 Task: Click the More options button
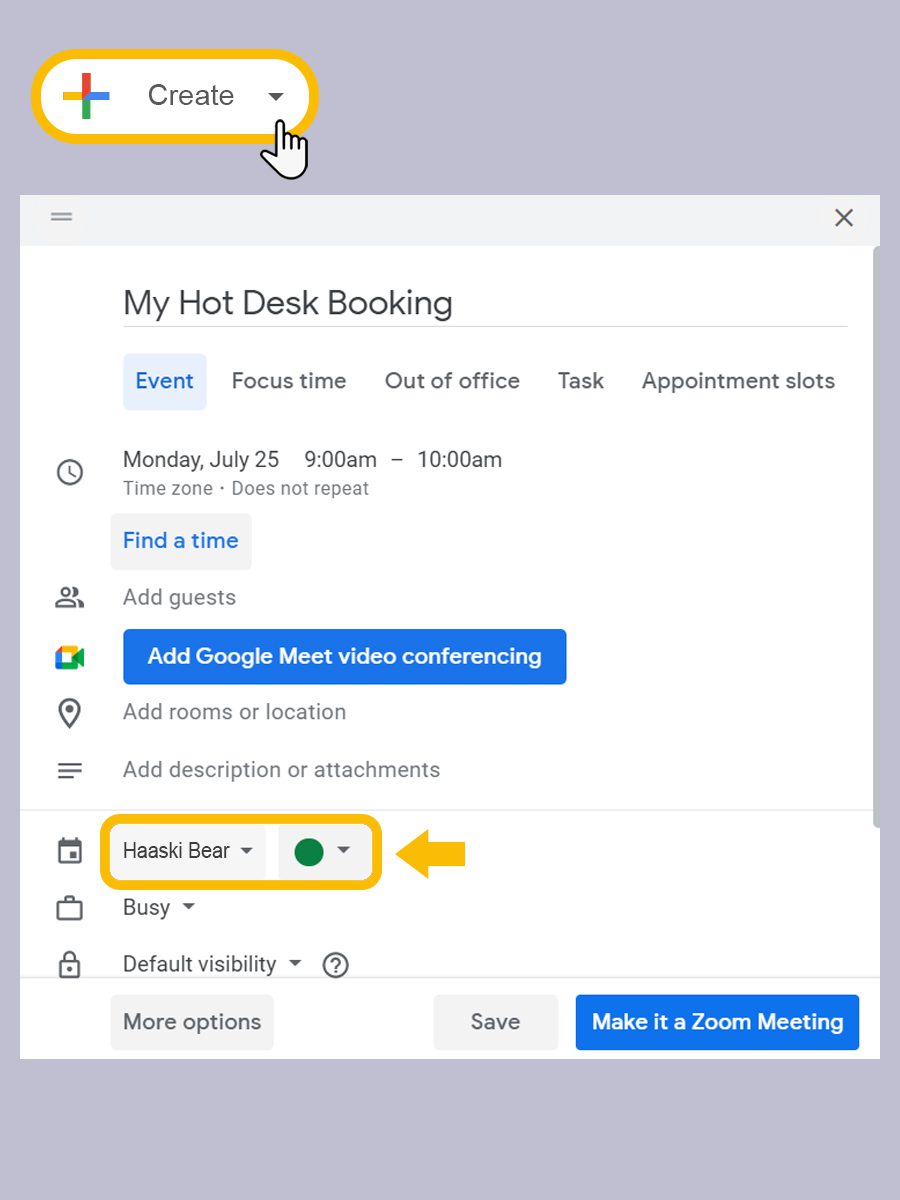point(192,1022)
